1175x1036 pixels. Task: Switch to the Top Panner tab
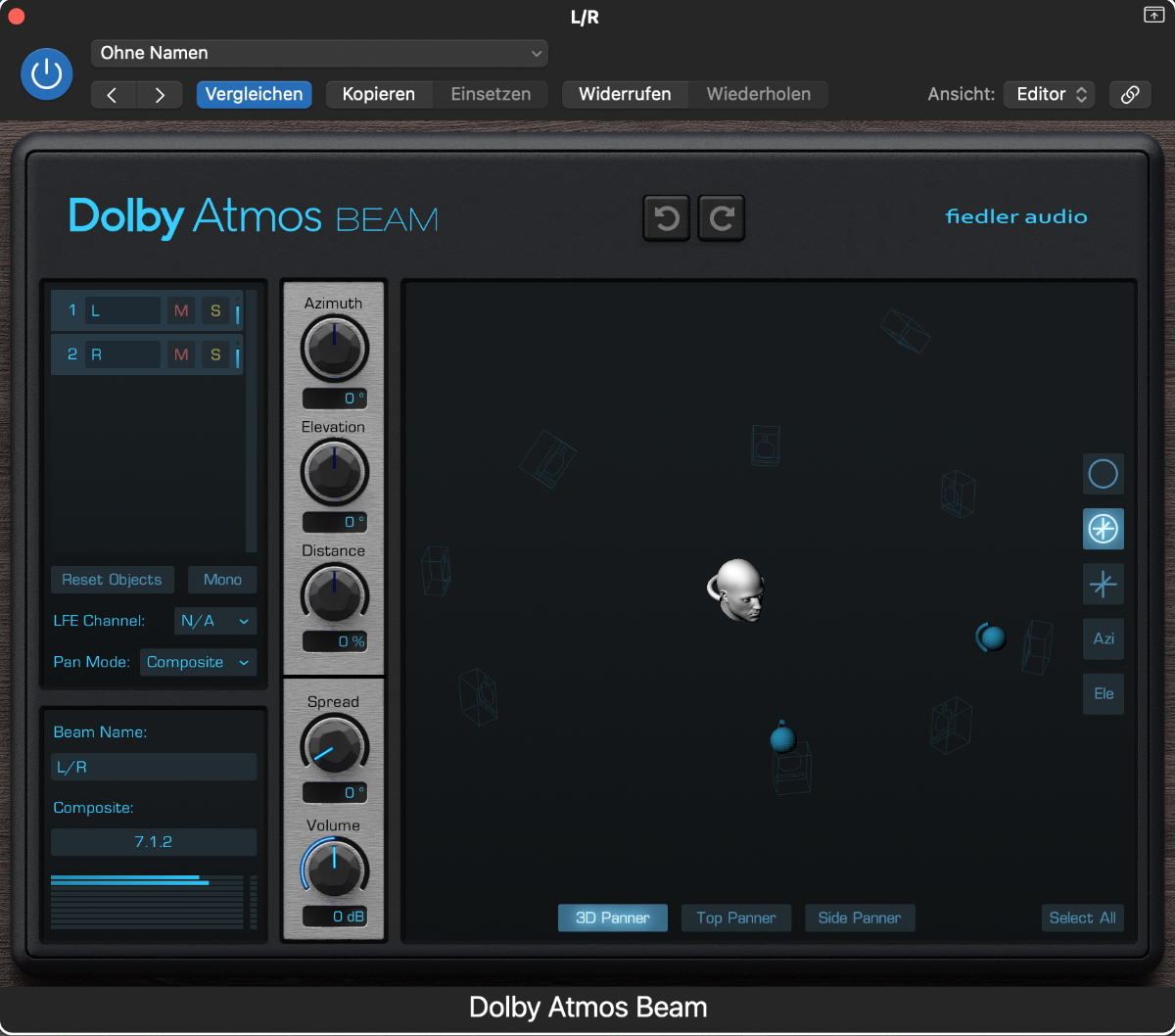[736, 918]
